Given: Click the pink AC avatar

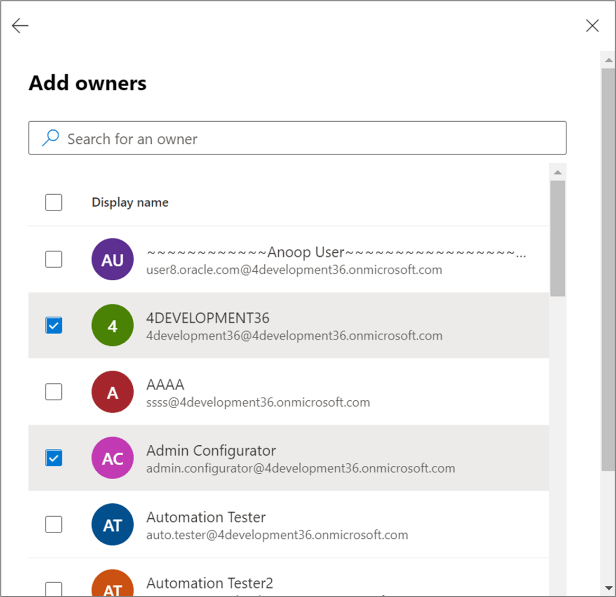Looking at the screenshot, I should [x=112, y=458].
